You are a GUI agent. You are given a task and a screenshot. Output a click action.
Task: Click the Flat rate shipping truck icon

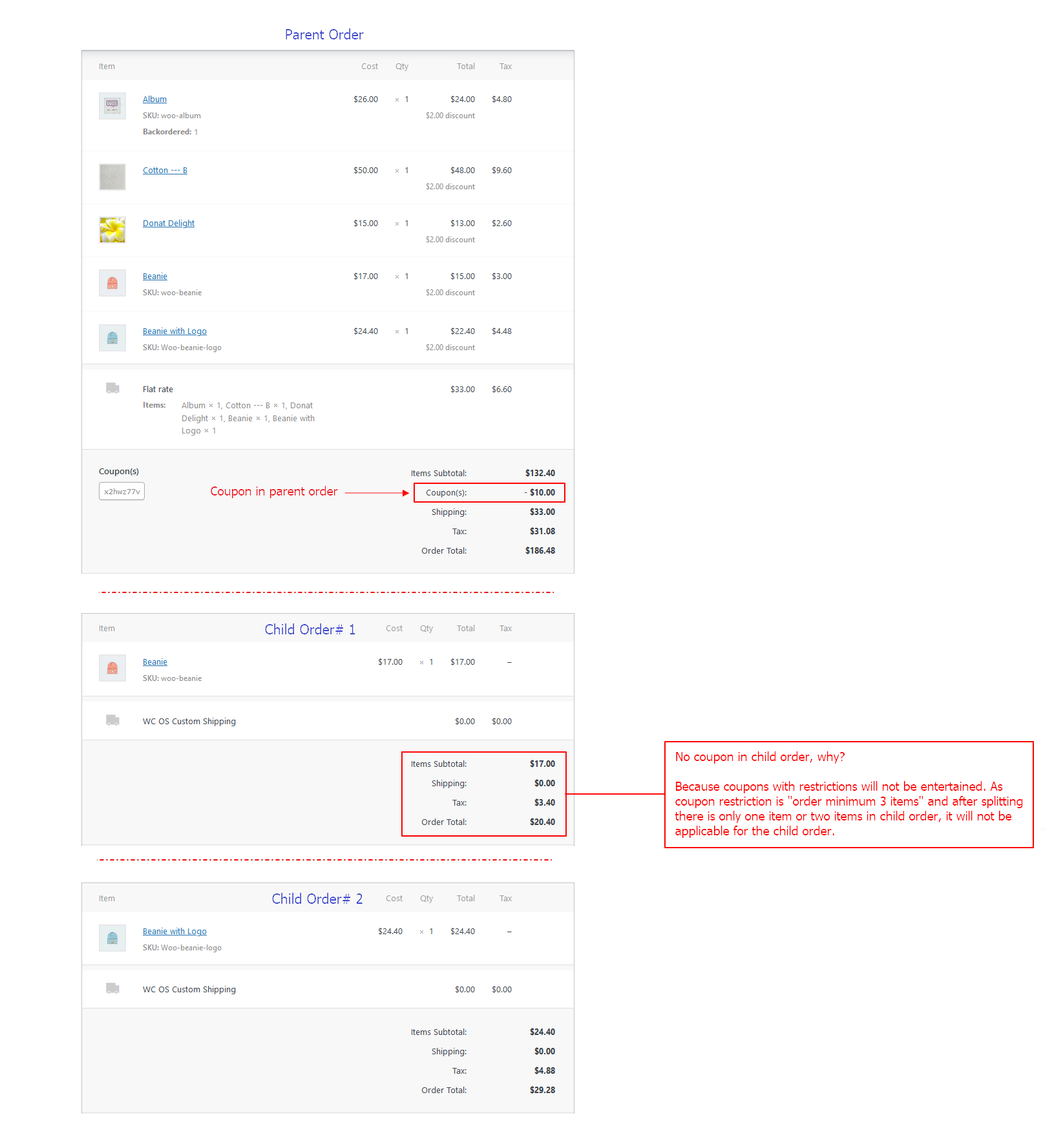tap(112, 388)
